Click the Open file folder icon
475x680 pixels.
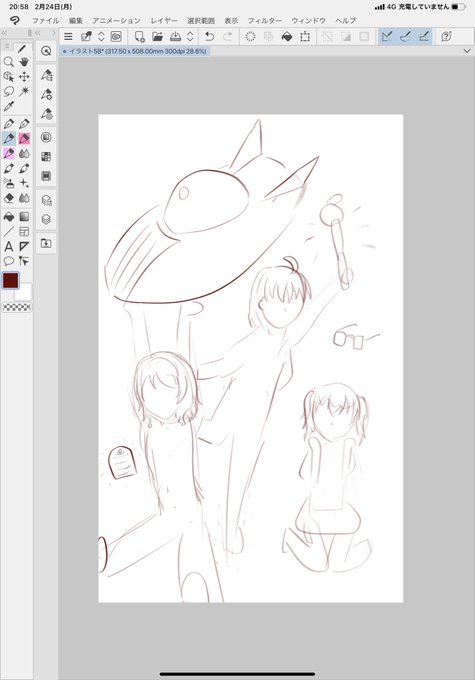click(157, 36)
